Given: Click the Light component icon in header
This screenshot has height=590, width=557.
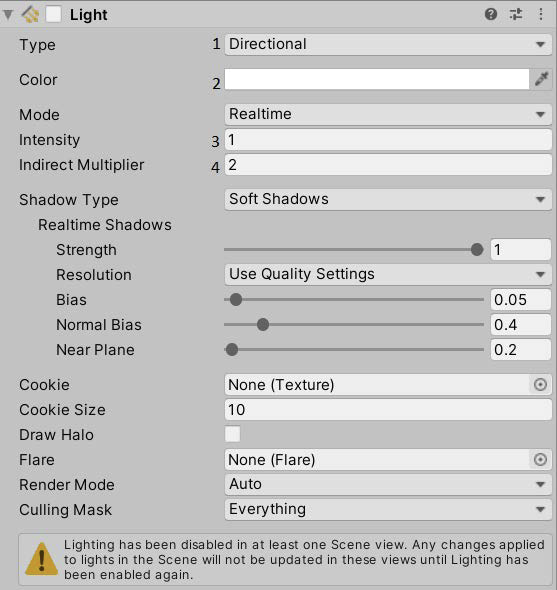Looking at the screenshot, I should [30, 15].
